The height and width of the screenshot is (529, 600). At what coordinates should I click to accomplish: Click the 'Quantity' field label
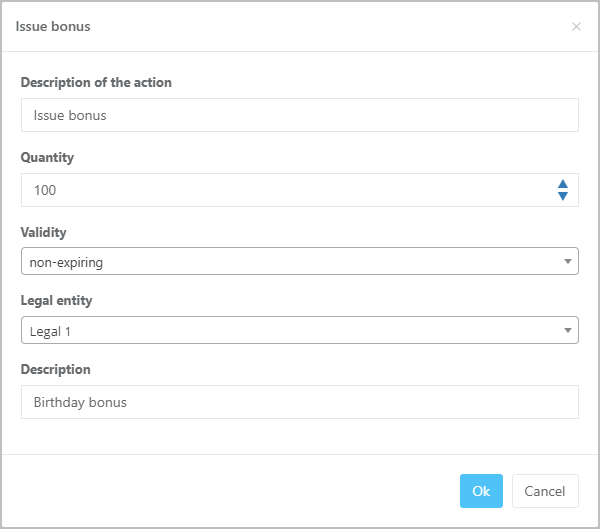click(x=47, y=157)
